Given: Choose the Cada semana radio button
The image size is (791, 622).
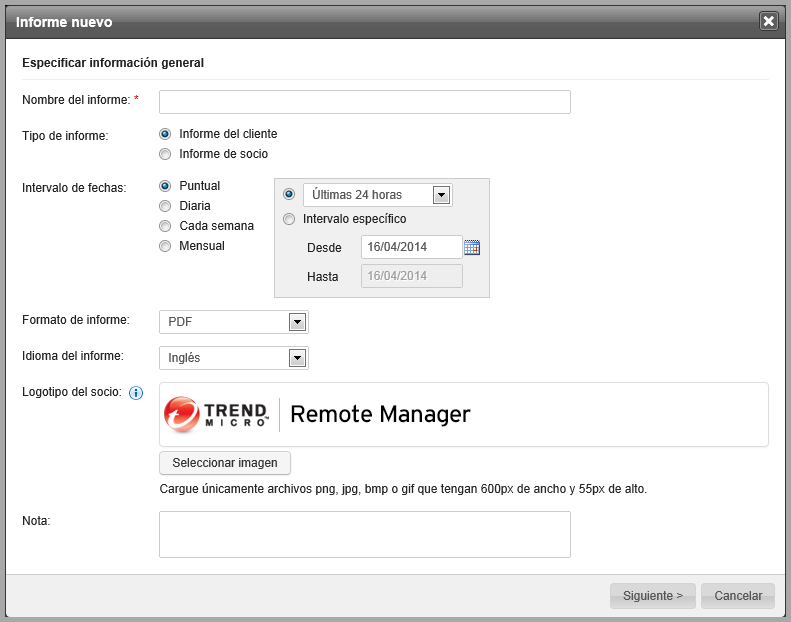Looking at the screenshot, I should pos(165,226).
